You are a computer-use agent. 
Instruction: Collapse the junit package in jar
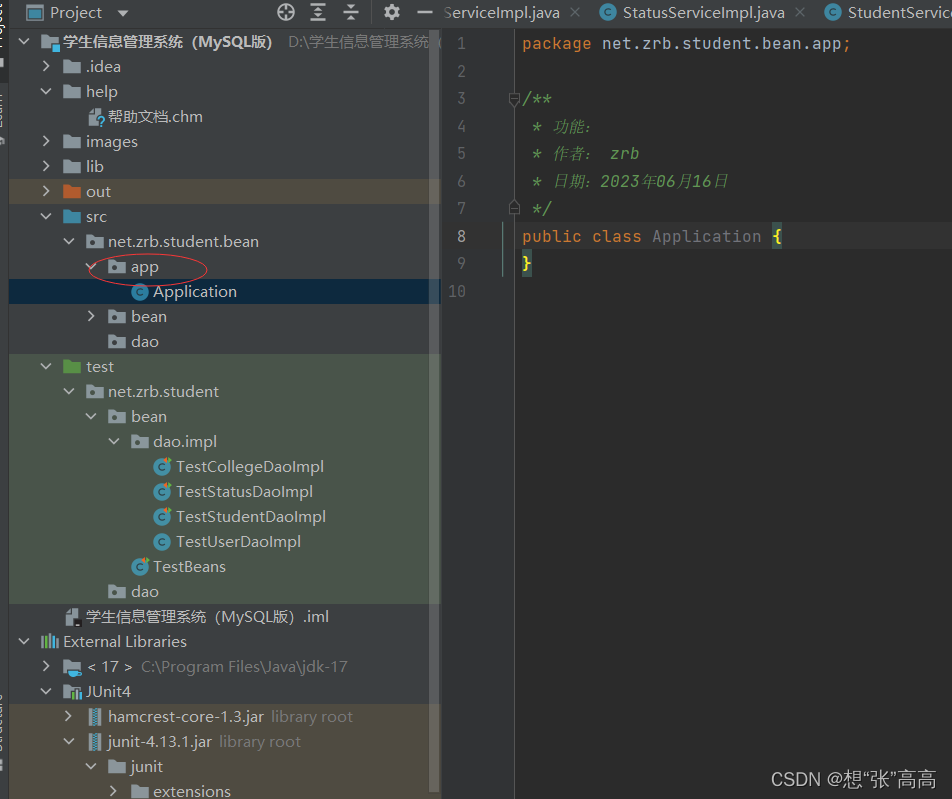(91, 766)
